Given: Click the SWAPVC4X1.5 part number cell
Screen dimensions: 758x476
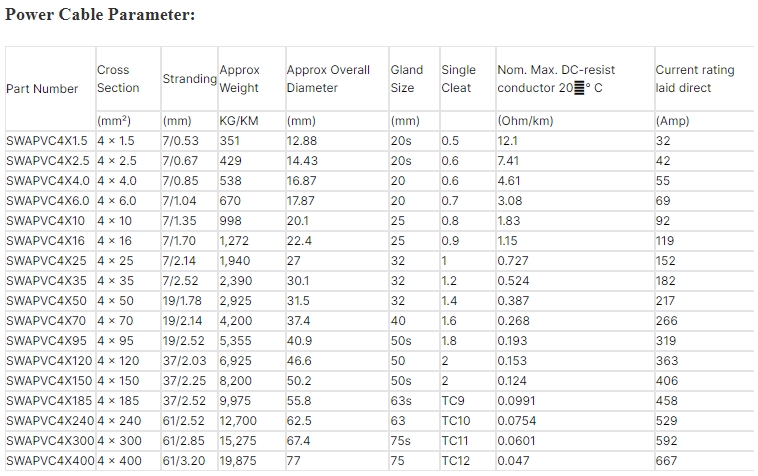Looking at the screenshot, I should coord(47,141).
